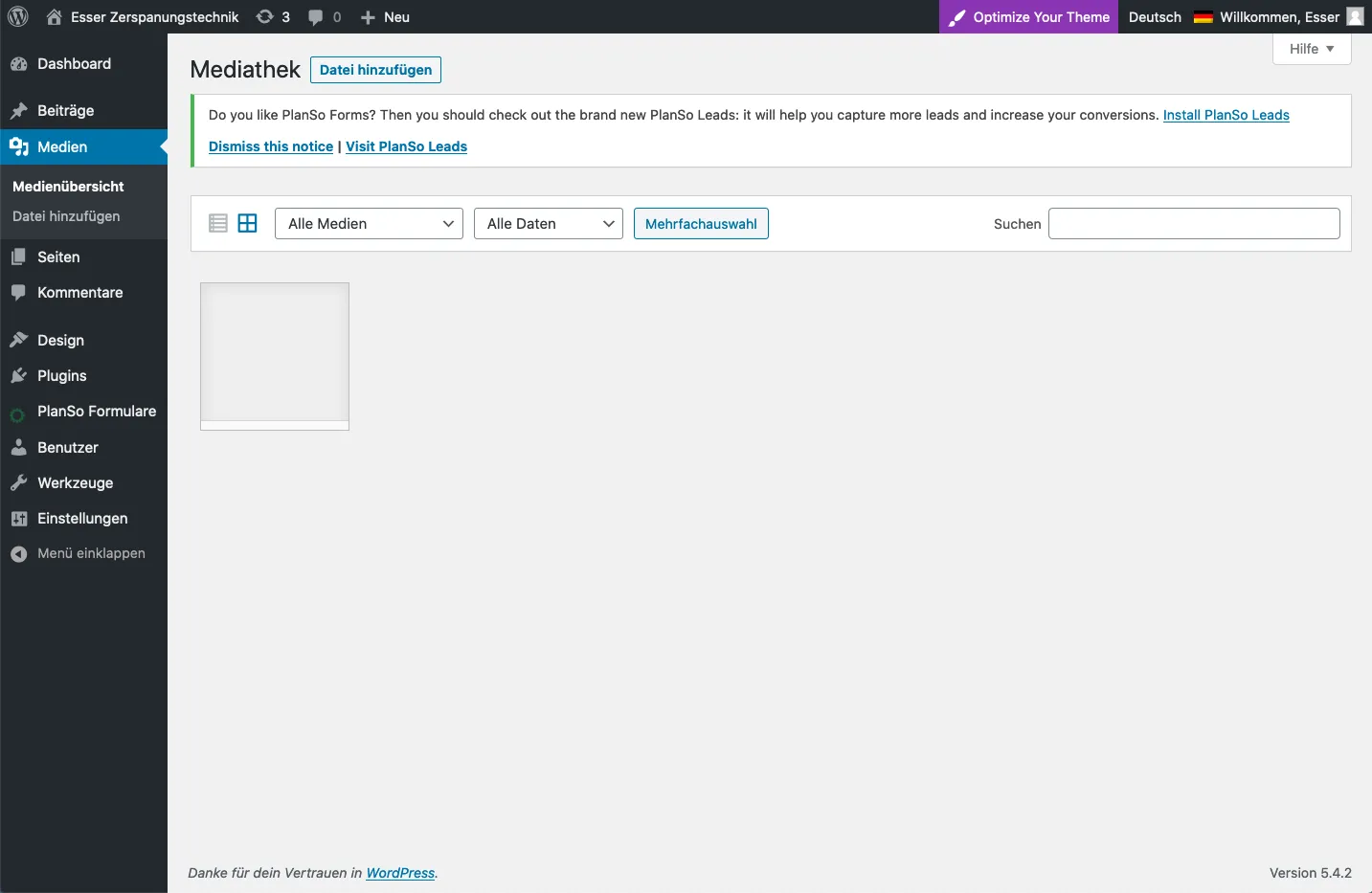This screenshot has width=1372, height=893.
Task: Click the paintbrush icon of Optimize Your Theme
Action: point(956,17)
